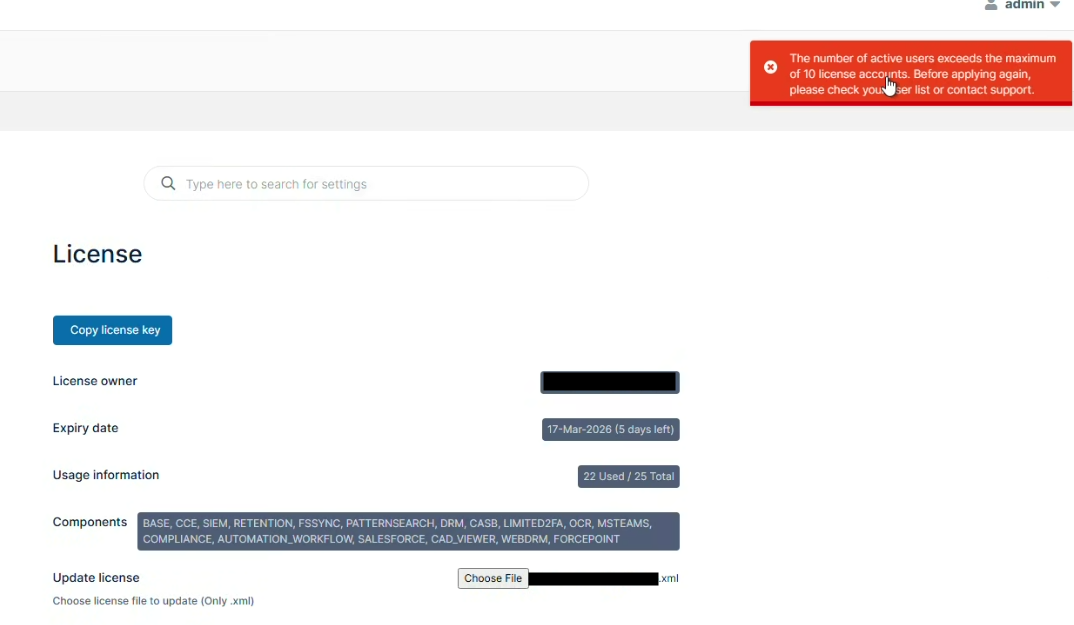
Task: Click the redacted License owner value
Action: (x=609, y=382)
